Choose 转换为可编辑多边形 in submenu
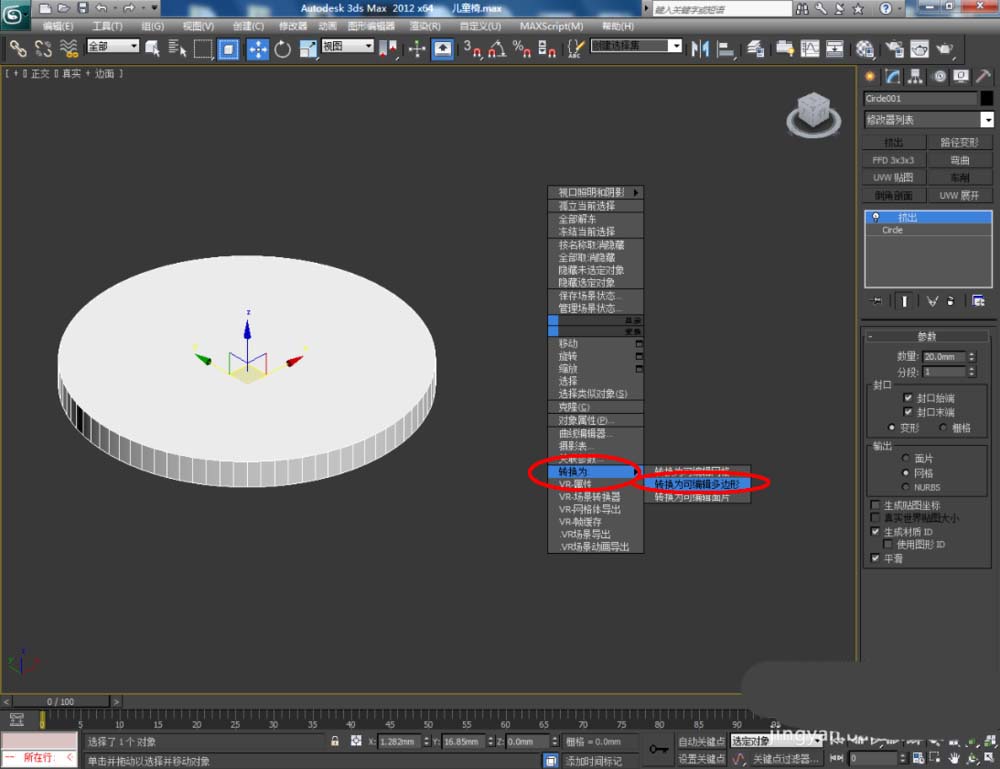This screenshot has width=1000, height=769. 697,484
